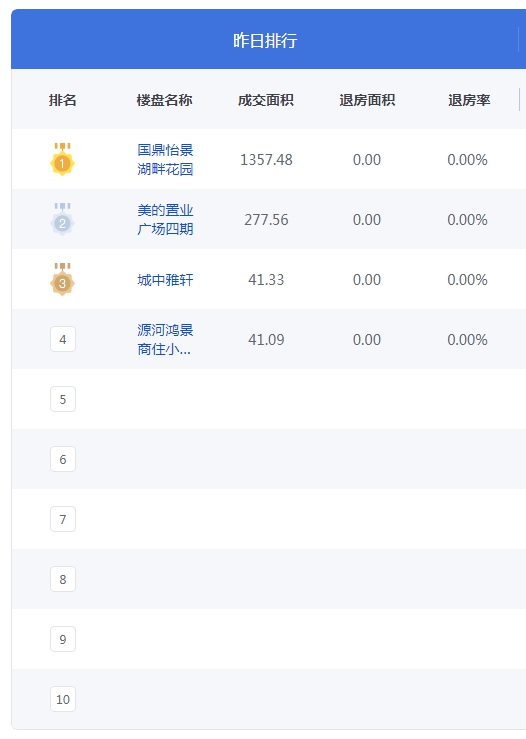
Task: Click 0.00% refund rate in 源河鸿景 row
Action: coord(468,339)
